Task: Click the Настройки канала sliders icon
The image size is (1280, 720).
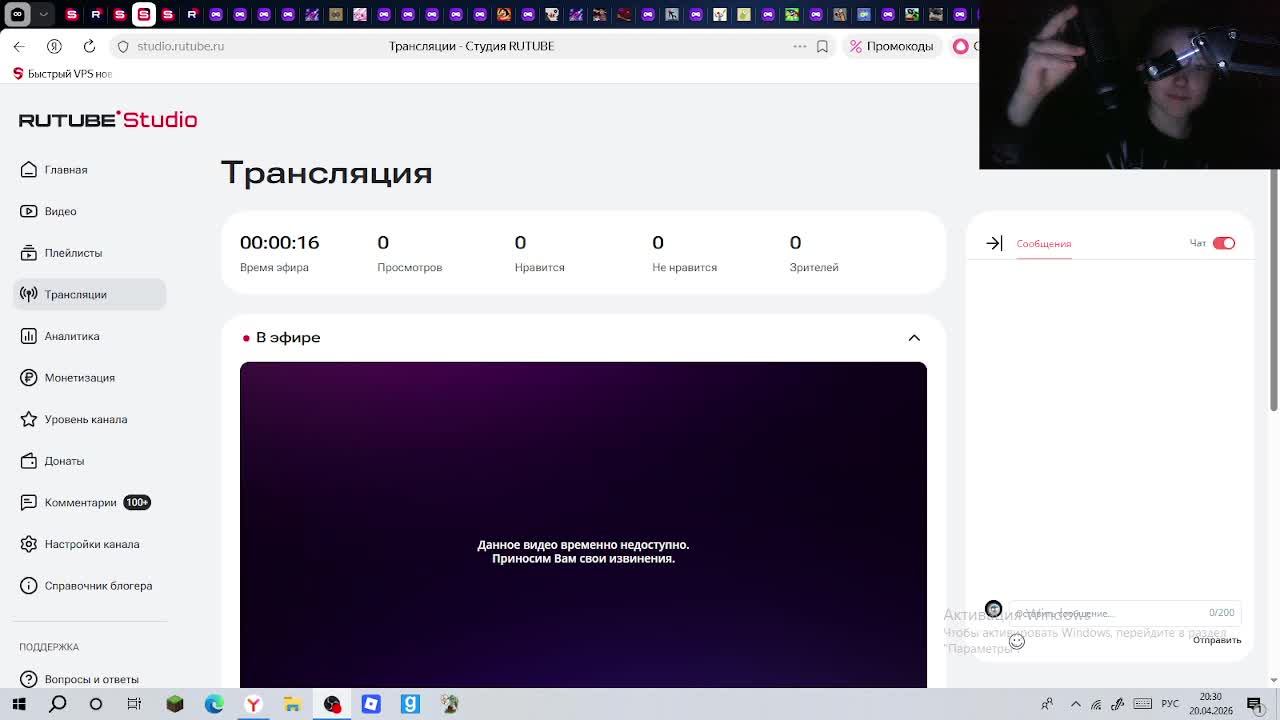Action: pos(29,544)
